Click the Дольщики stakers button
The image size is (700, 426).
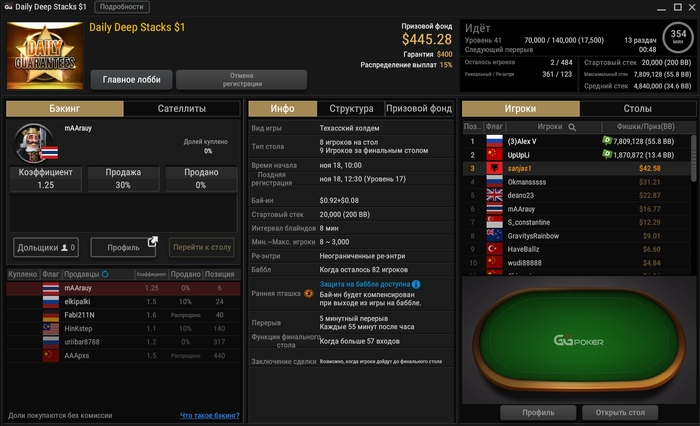[x=46, y=247]
